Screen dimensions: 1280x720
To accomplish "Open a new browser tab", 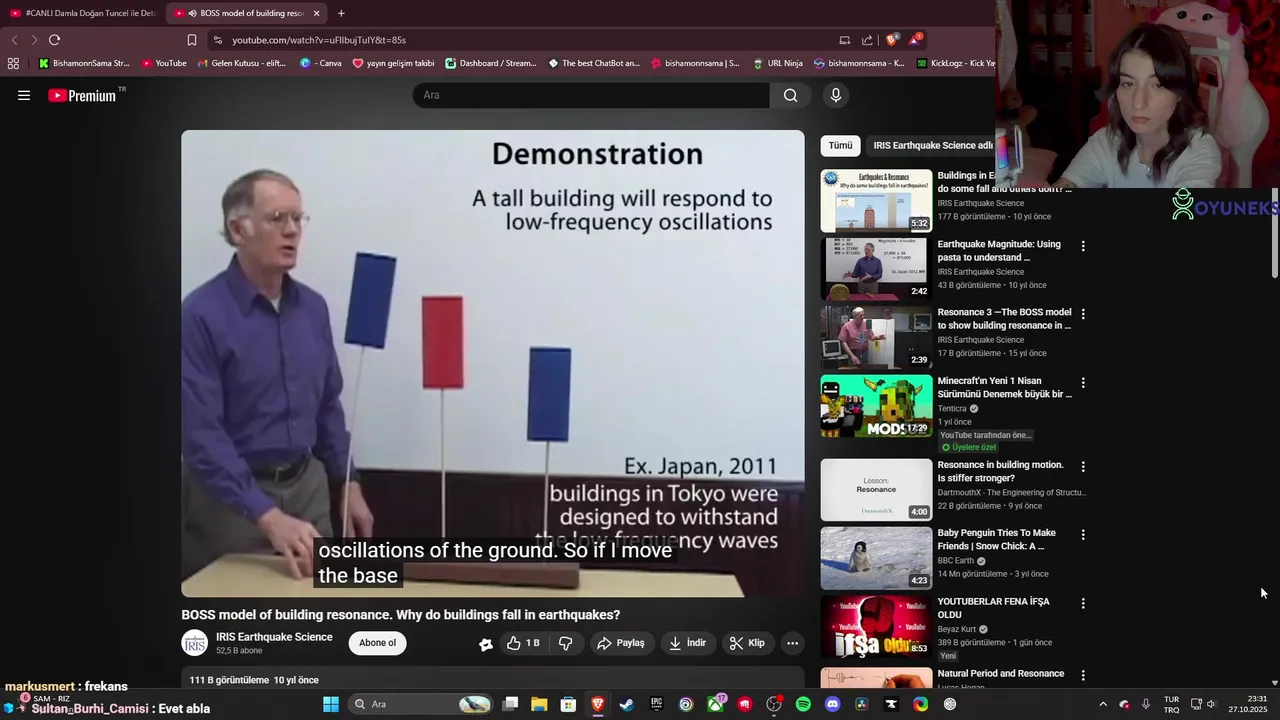I will (x=341, y=13).
